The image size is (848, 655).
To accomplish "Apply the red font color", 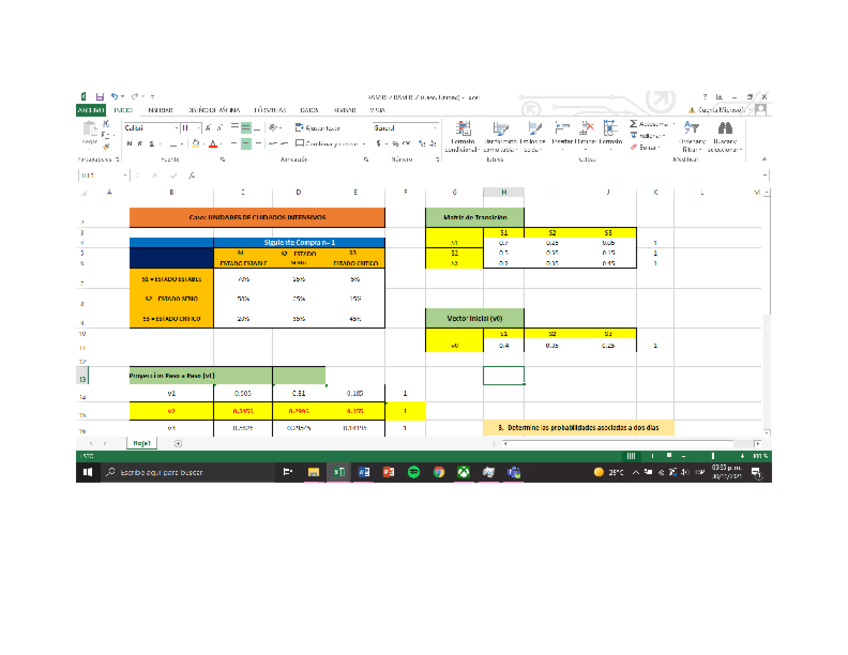I will (x=213, y=144).
